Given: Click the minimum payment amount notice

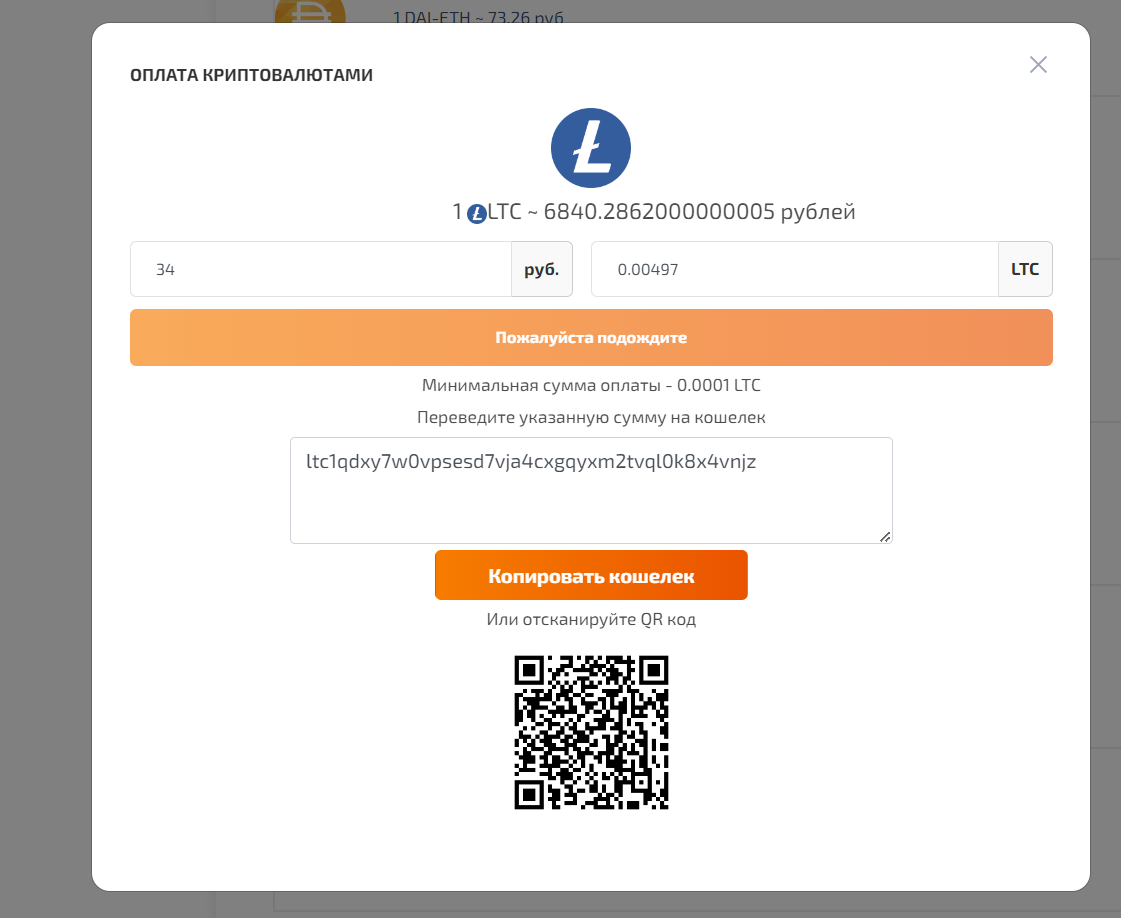Looking at the screenshot, I should [x=591, y=385].
